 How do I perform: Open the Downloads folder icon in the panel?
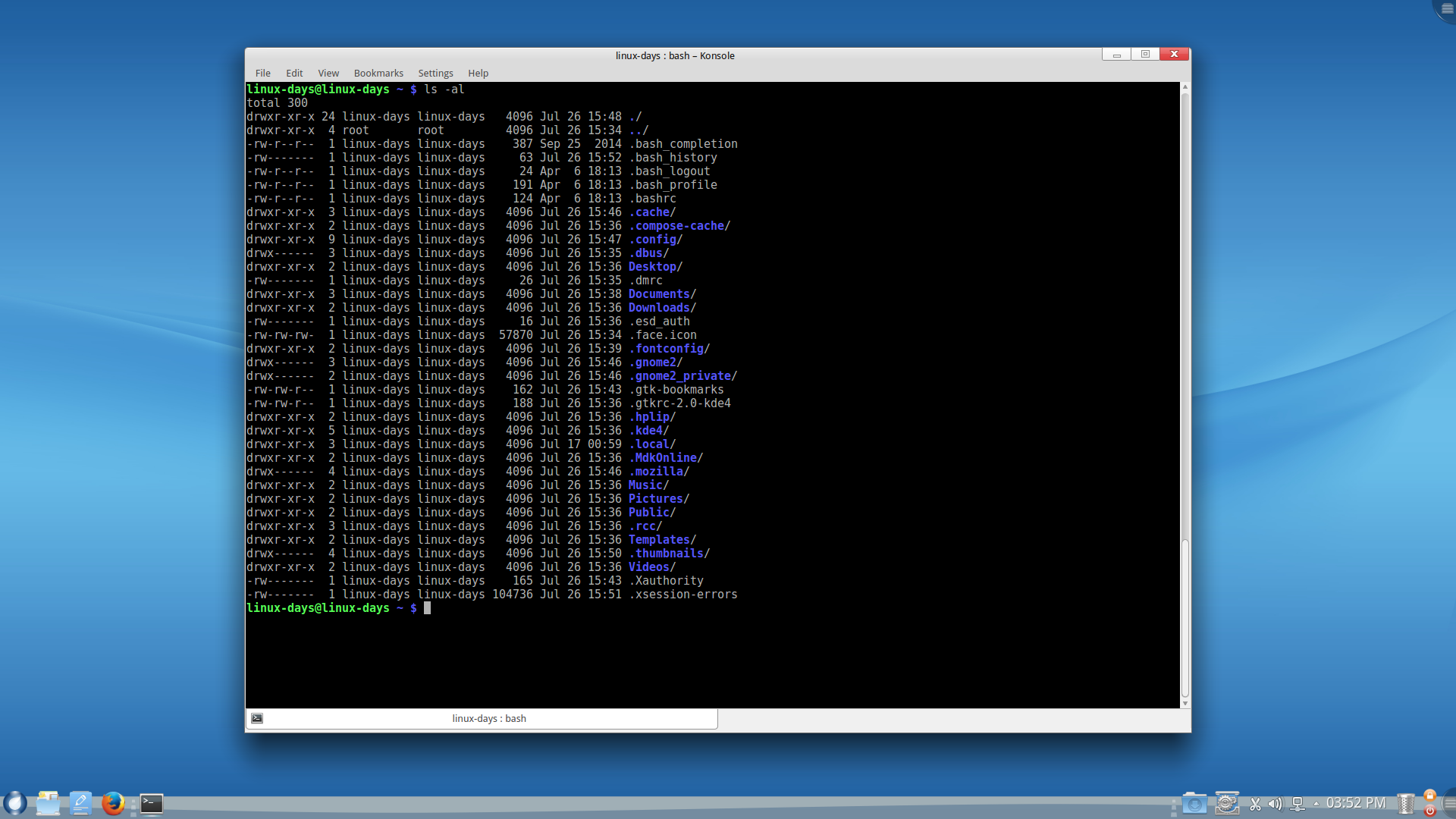pos(1194,803)
